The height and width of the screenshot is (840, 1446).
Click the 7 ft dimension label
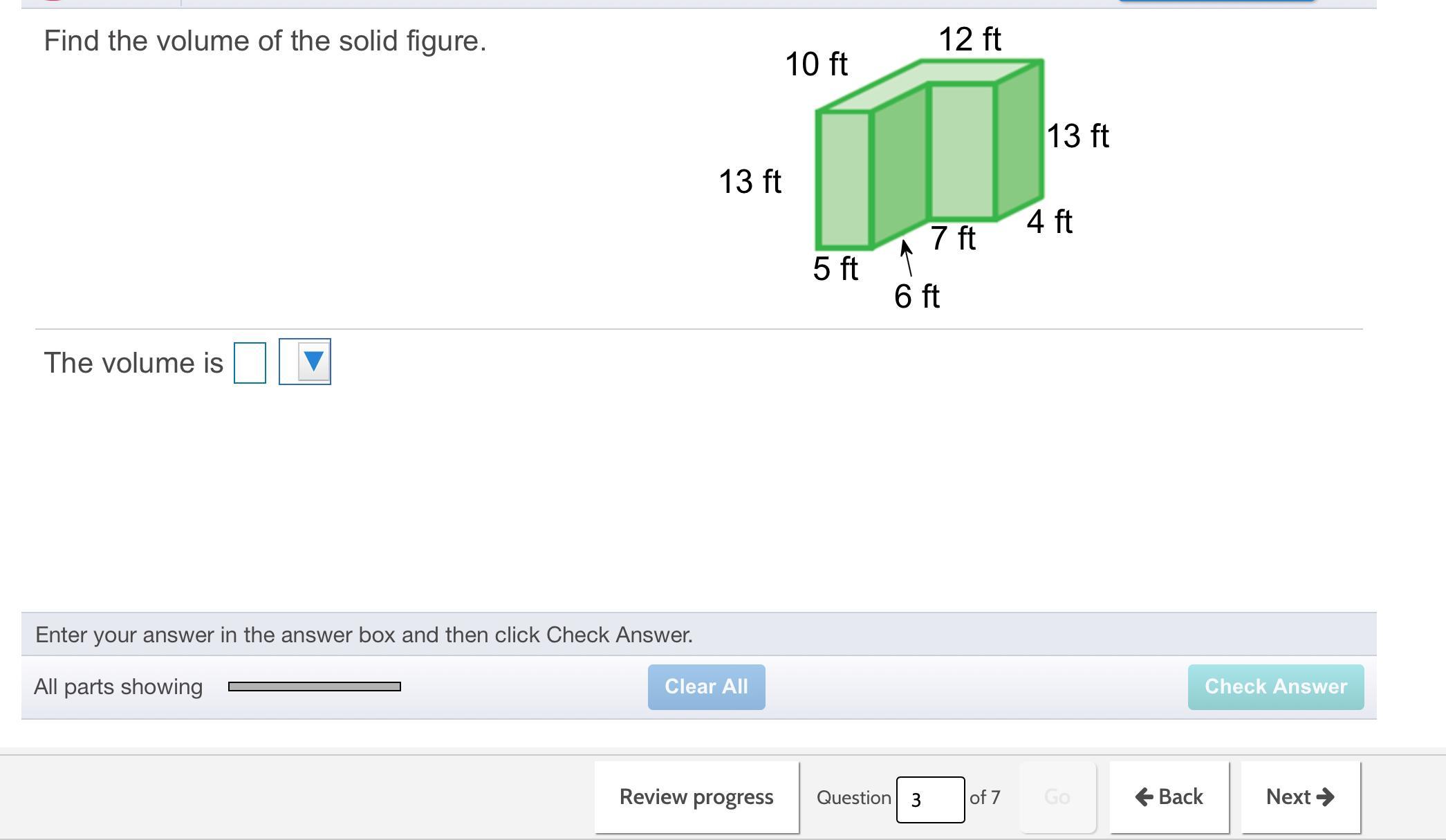point(952,239)
